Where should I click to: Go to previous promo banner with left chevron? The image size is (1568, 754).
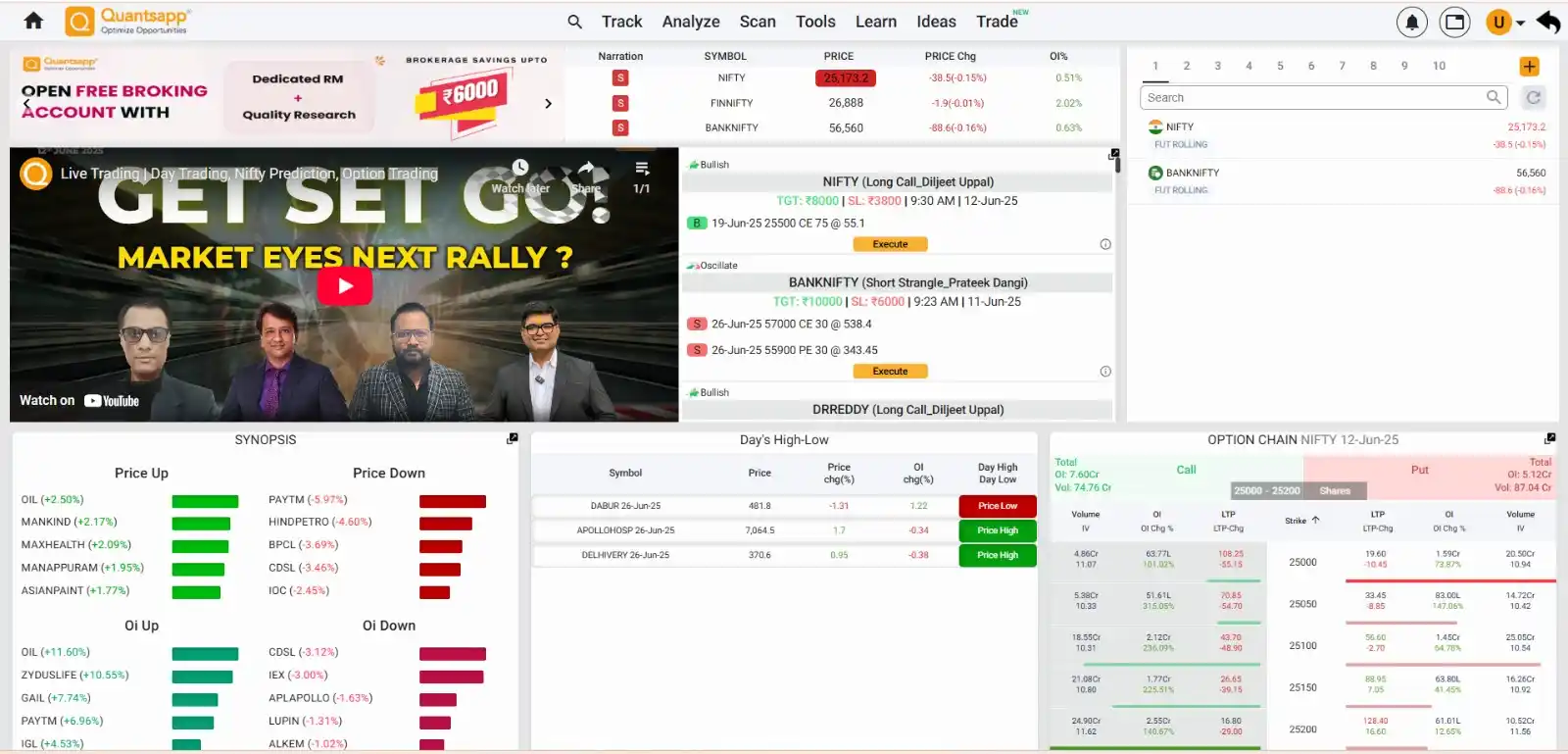tap(26, 103)
